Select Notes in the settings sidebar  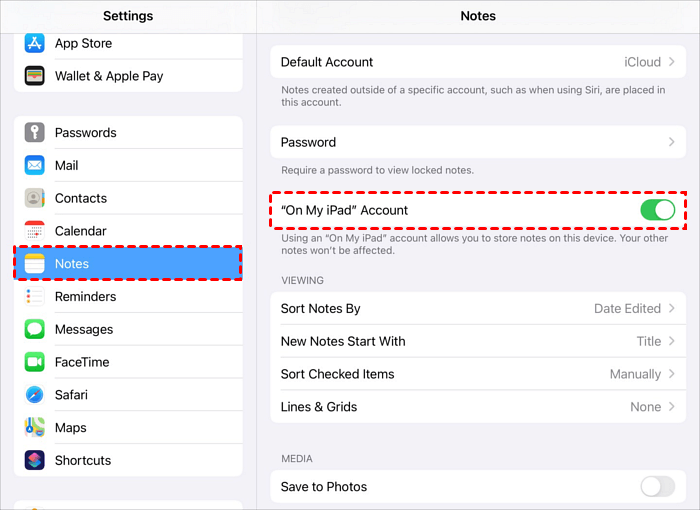coord(128,264)
